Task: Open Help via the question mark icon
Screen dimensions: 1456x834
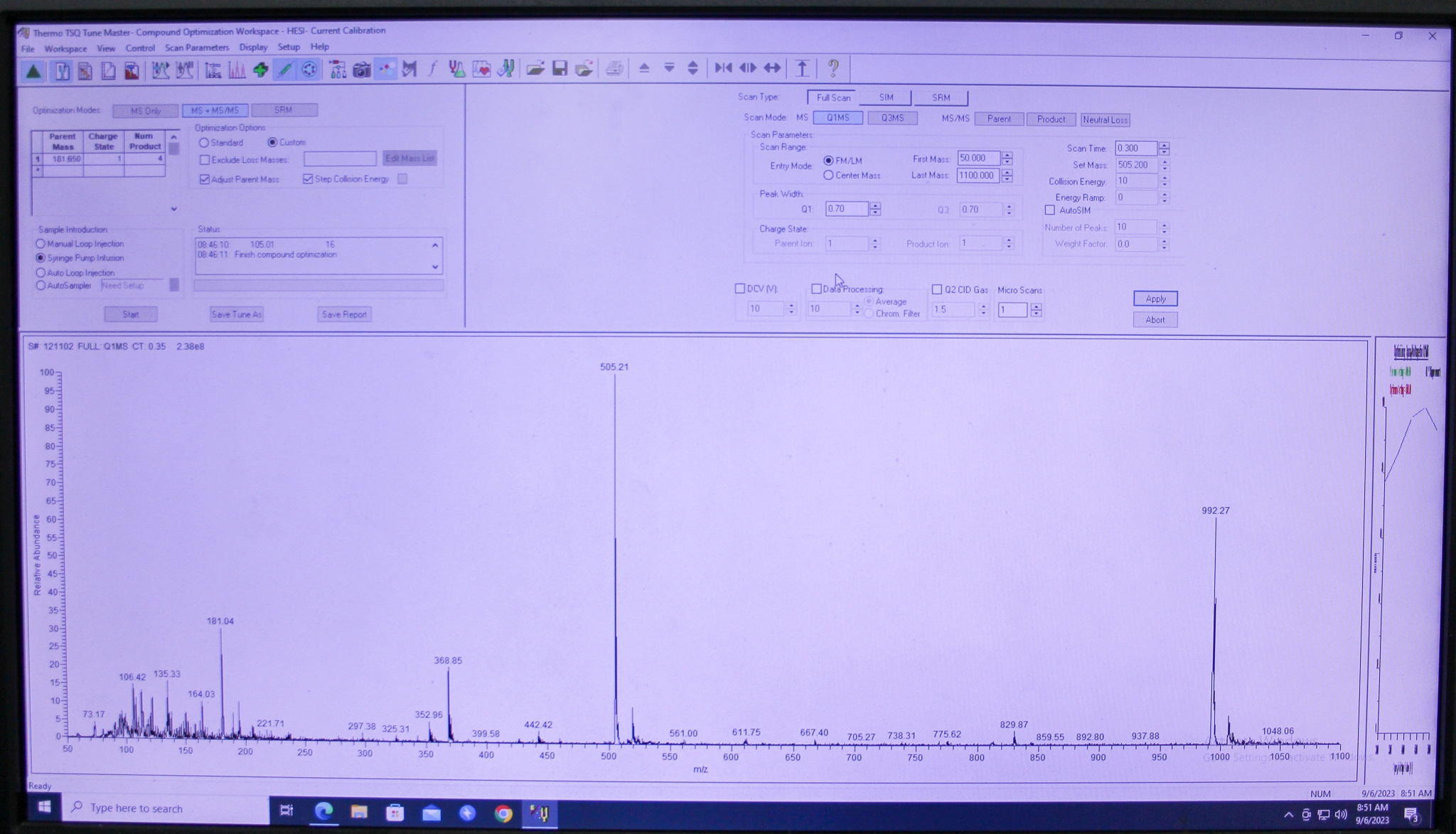Action: tap(833, 68)
